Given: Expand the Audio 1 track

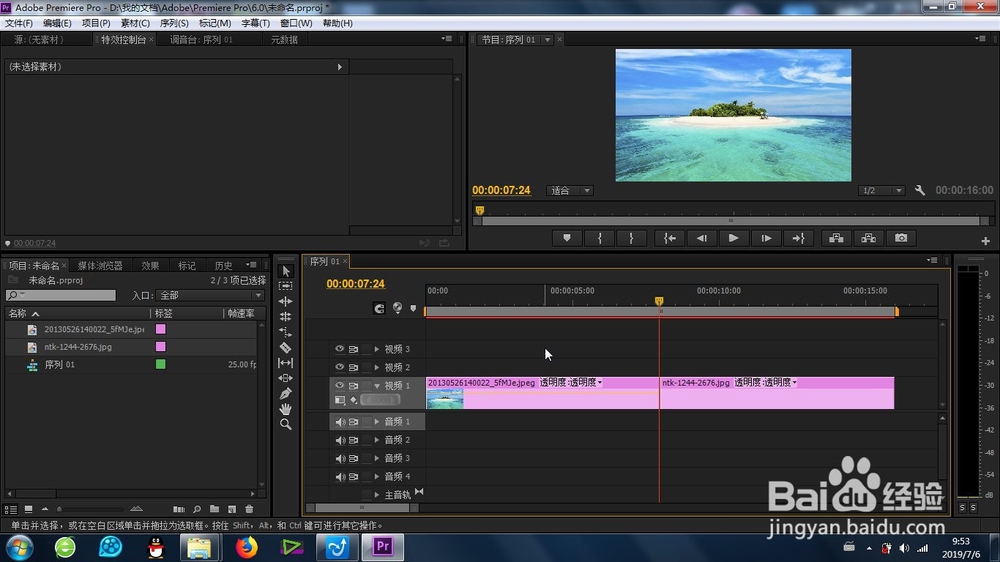Looking at the screenshot, I should coord(377,422).
